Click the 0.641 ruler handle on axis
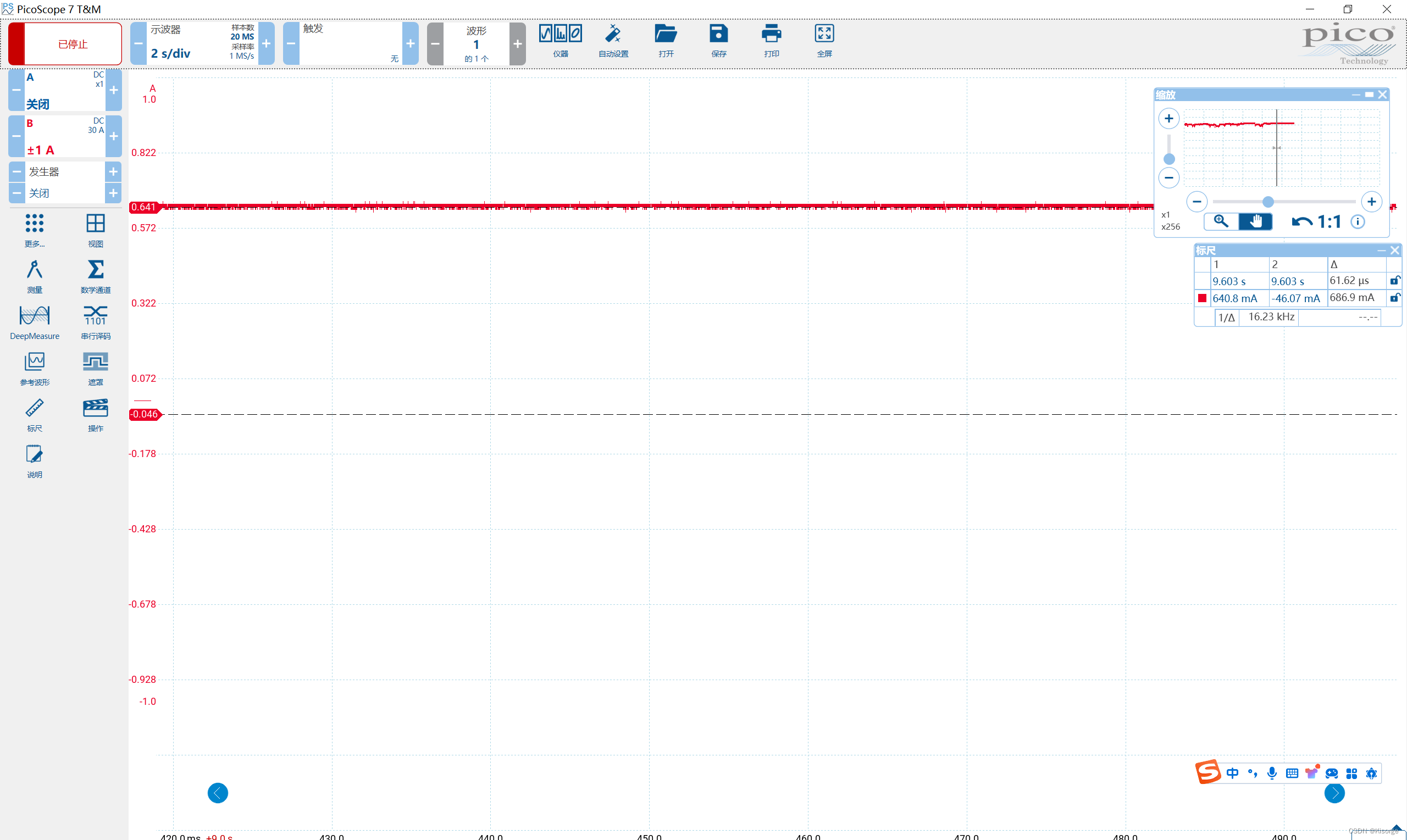This screenshot has width=1407, height=840. click(145, 207)
